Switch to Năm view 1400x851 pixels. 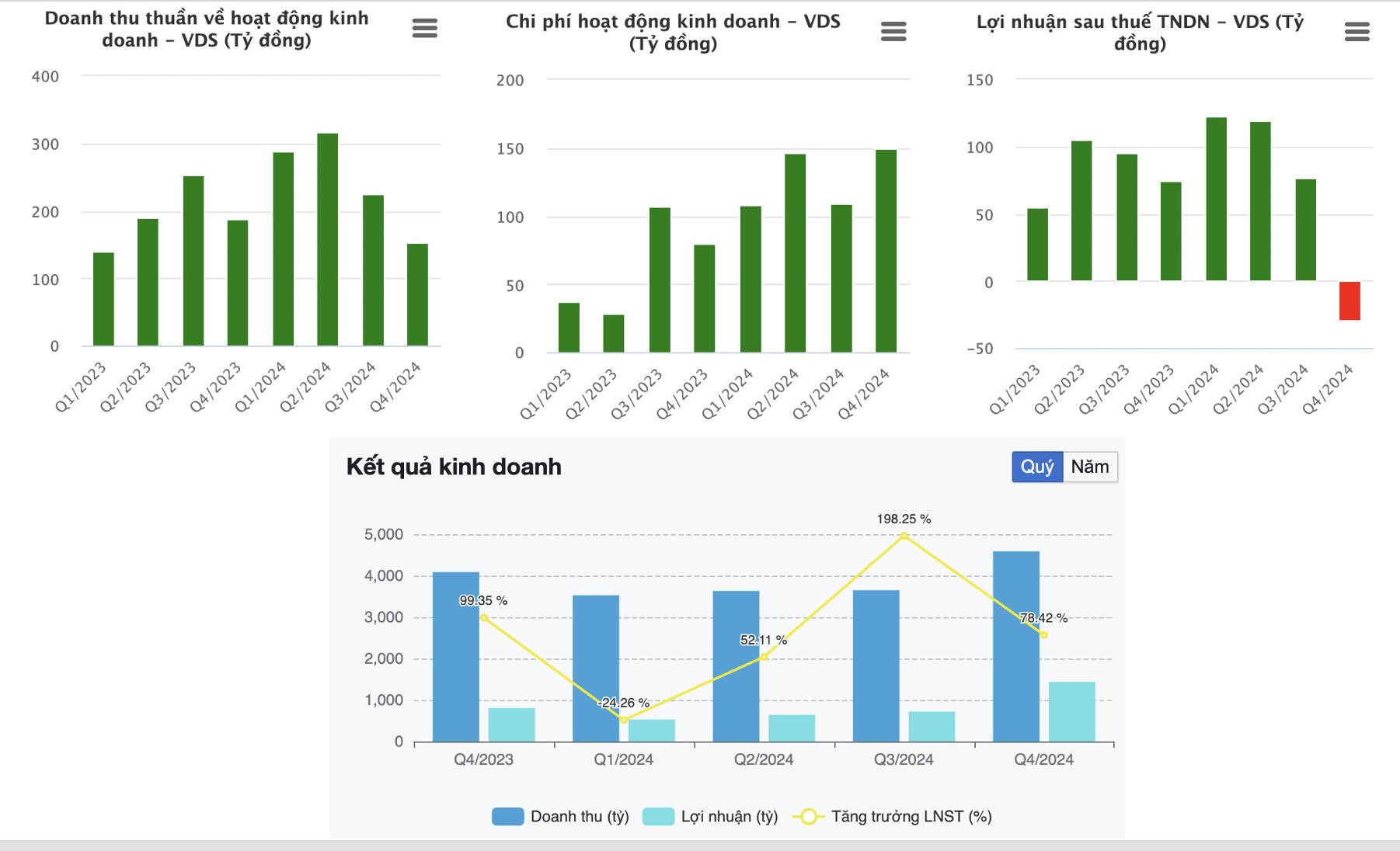click(x=1090, y=467)
